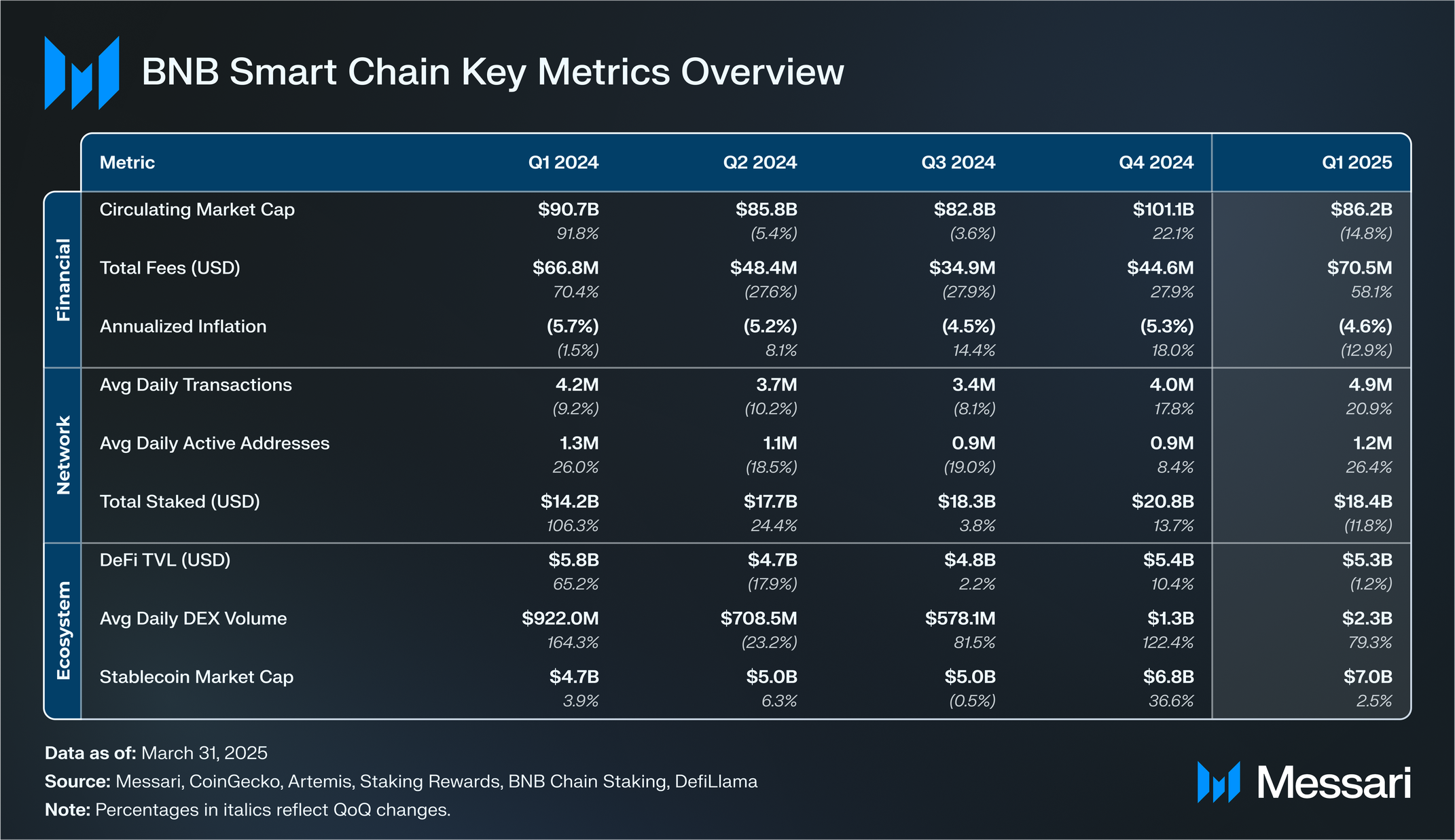1455x840 pixels.
Task: Click the Q4 2024 market cap $101.1B
Action: [1163, 209]
